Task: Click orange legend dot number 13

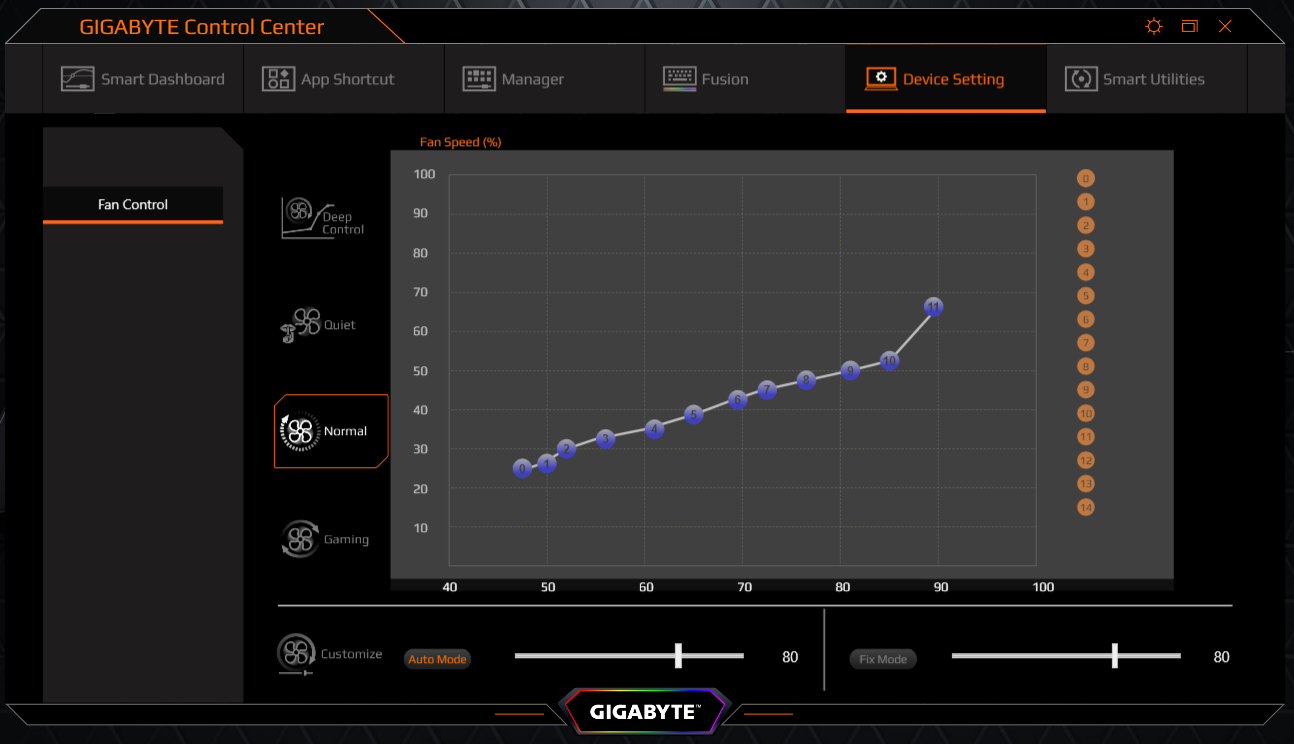Action: [1086, 484]
